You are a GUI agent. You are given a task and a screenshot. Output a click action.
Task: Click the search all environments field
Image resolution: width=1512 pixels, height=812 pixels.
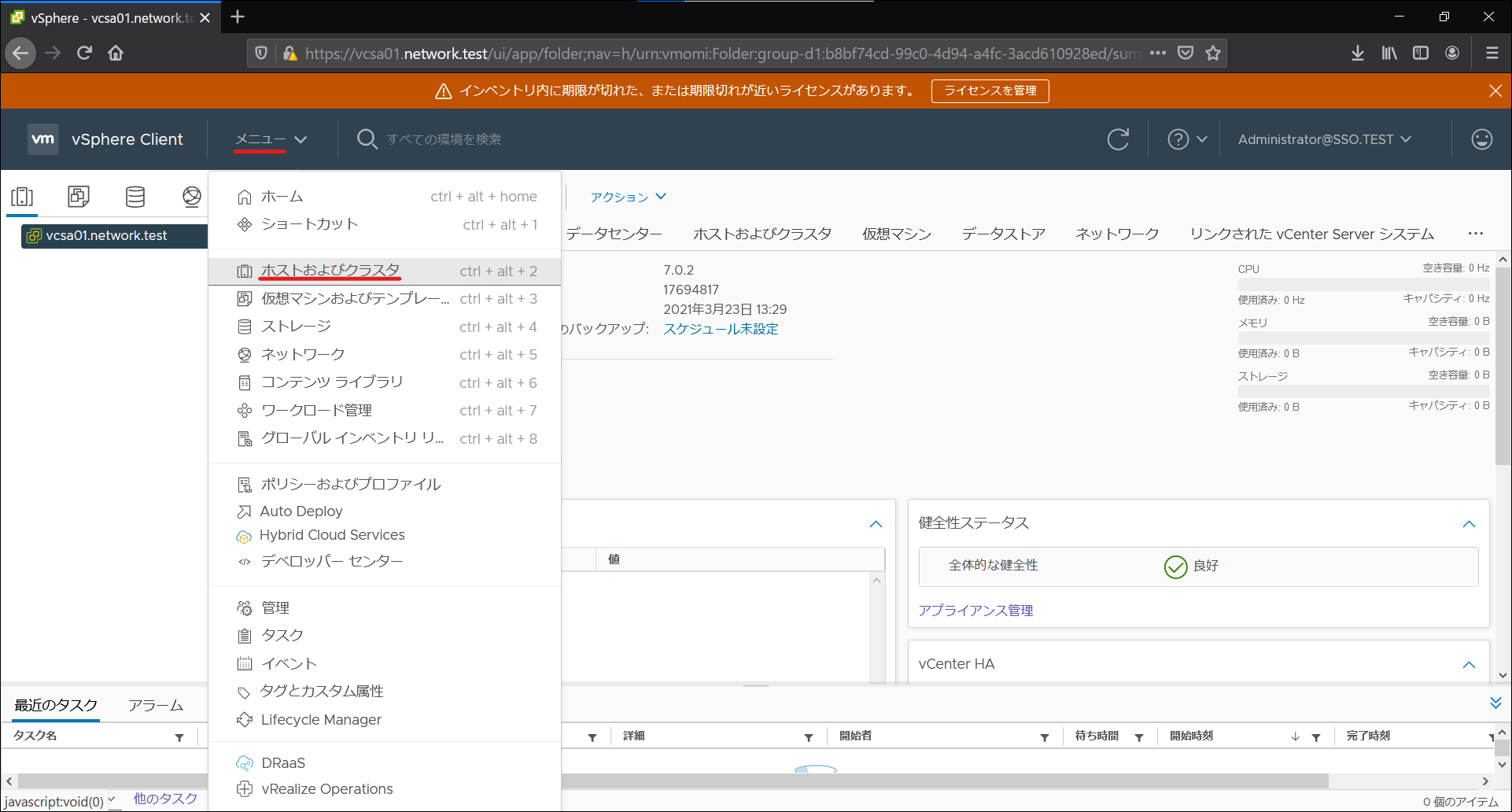(444, 139)
